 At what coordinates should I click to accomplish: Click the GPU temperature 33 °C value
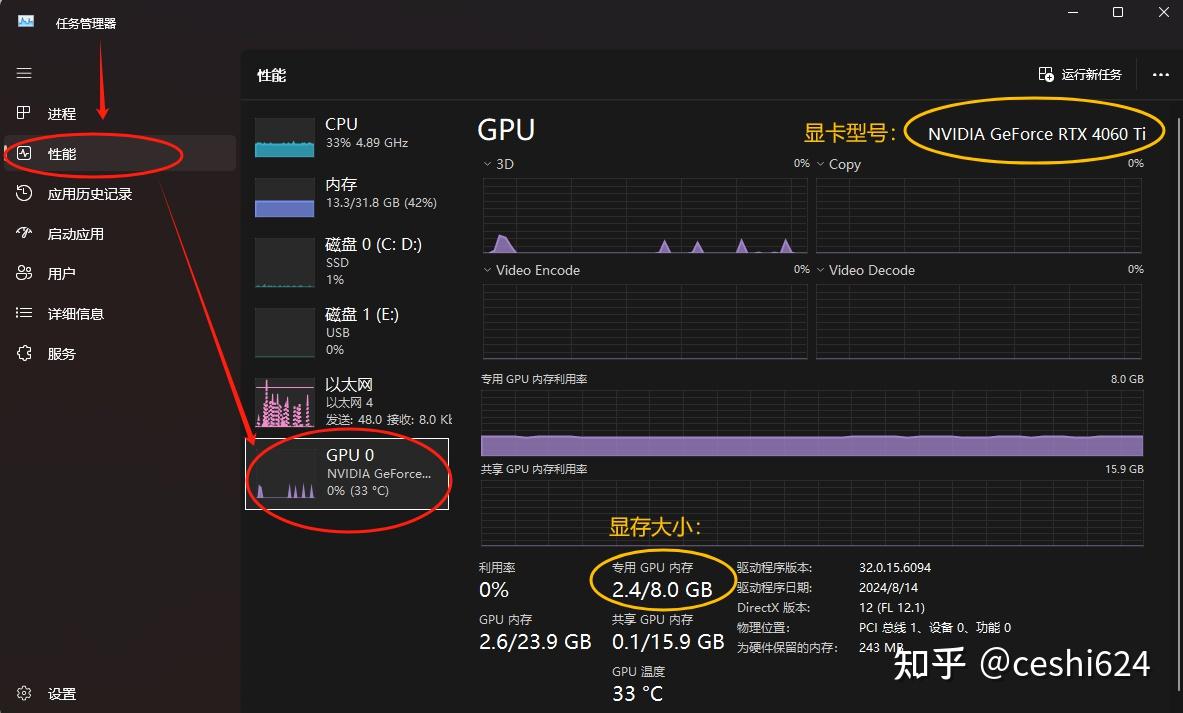coord(638,693)
